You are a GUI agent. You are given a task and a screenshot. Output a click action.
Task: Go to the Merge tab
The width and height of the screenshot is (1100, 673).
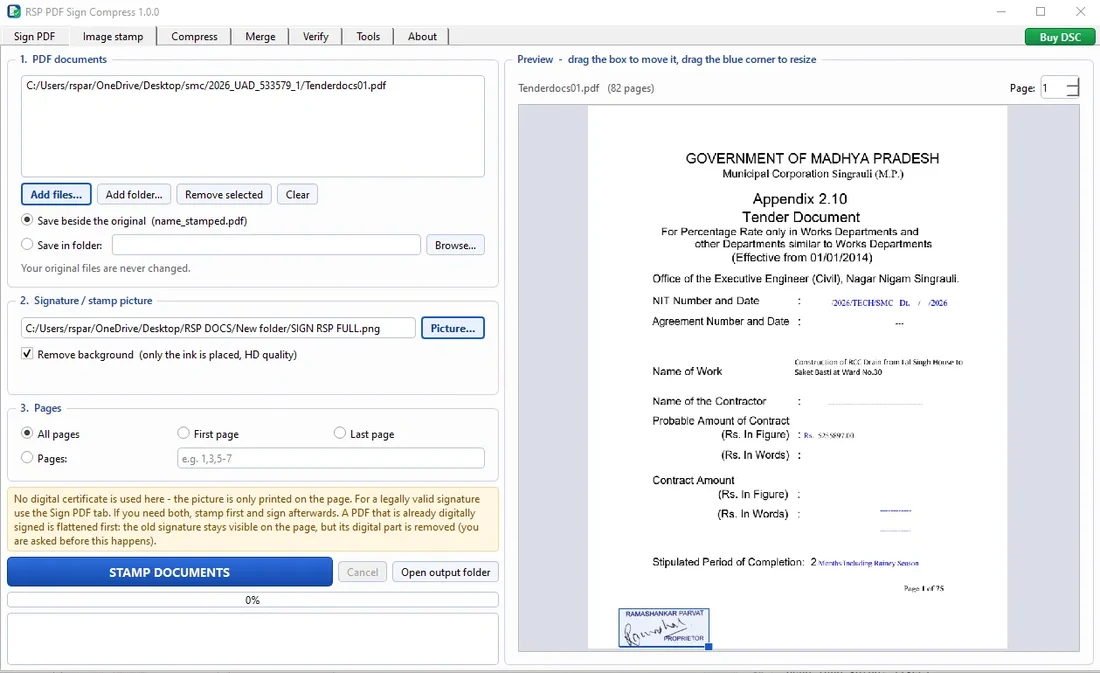(260, 36)
